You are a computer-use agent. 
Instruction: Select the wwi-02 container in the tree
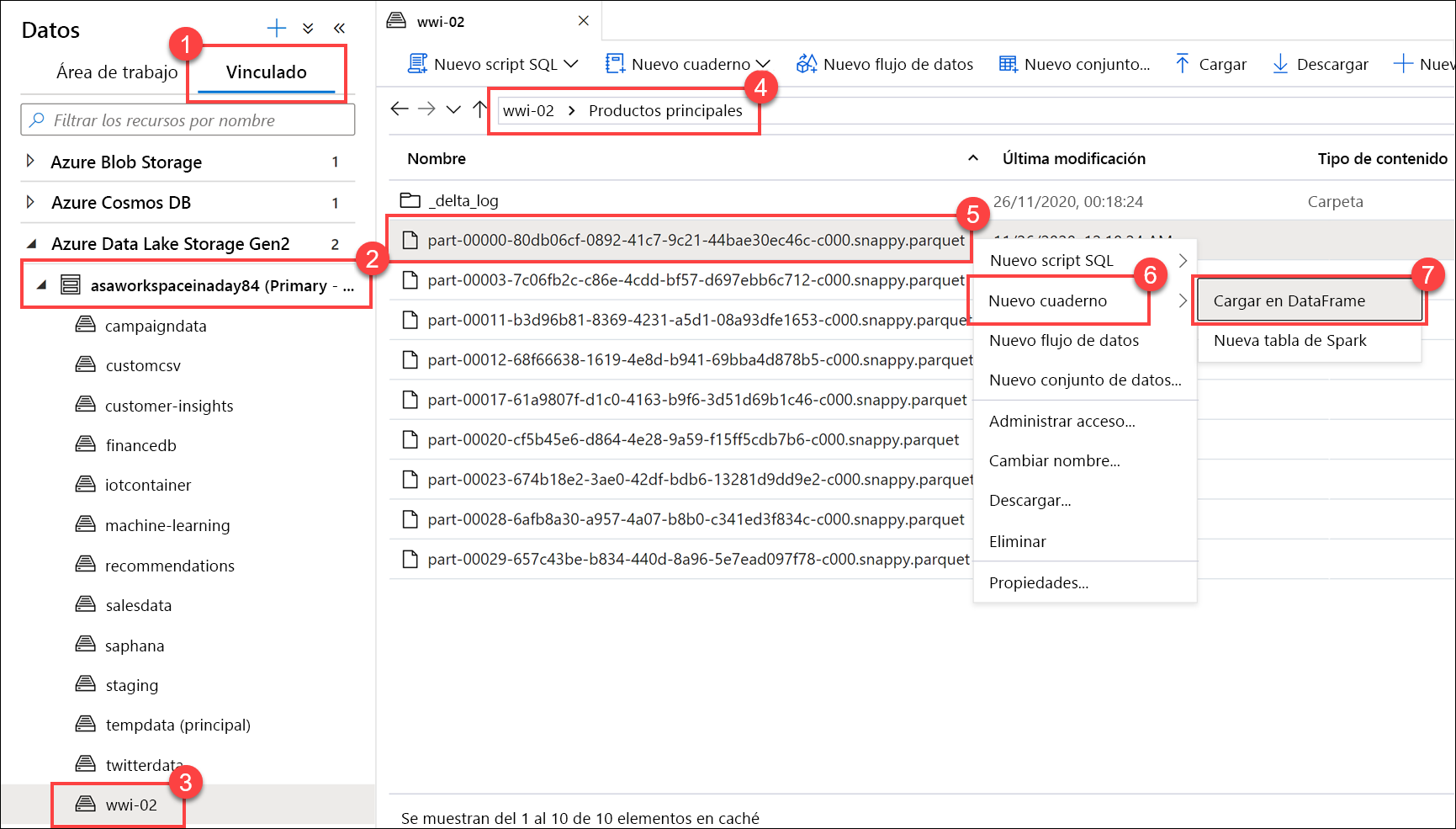(x=131, y=805)
